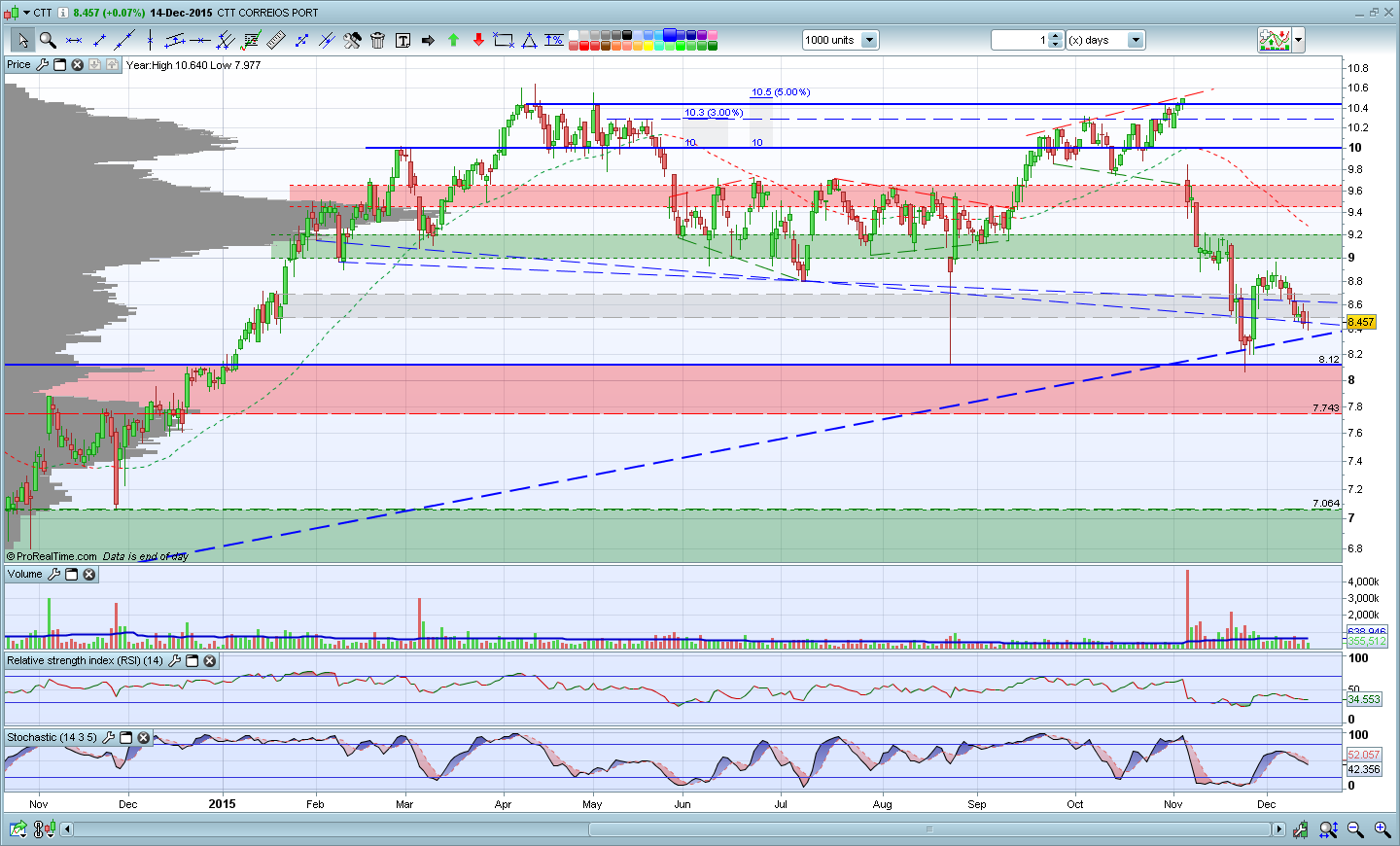Choose the rectangle drawing tool
The image size is (1400, 846).
tap(504, 40)
